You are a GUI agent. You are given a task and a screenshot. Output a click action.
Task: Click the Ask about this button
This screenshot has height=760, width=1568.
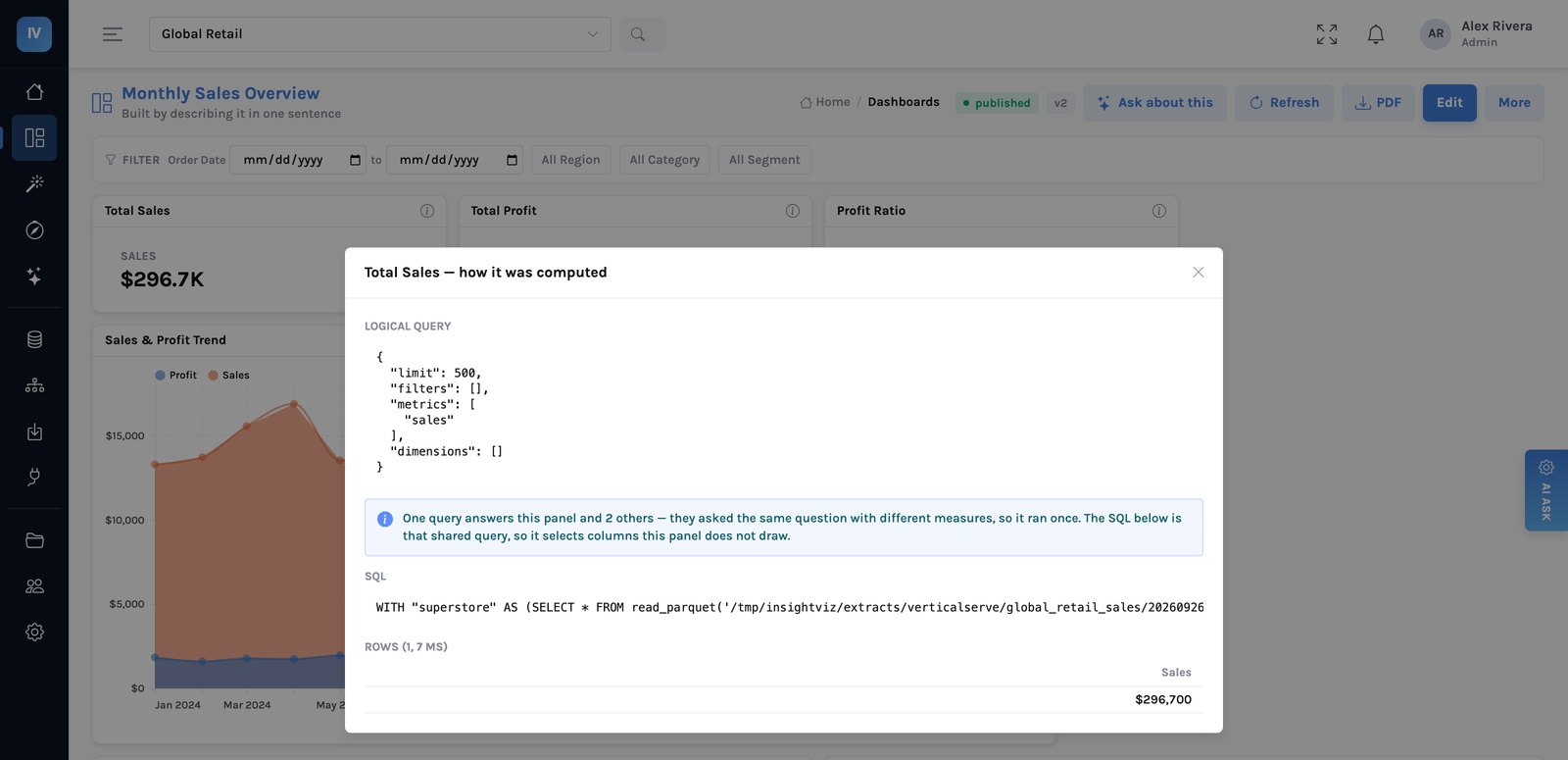1154,102
